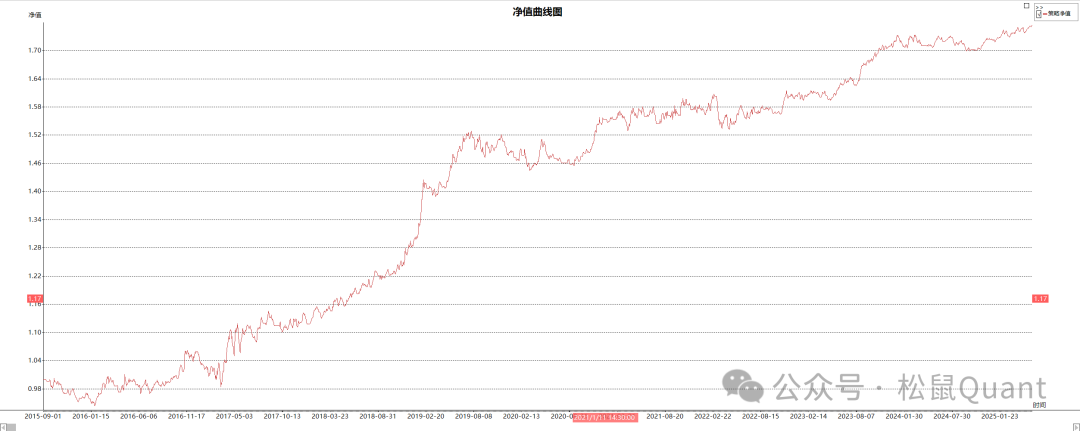Viewport: 1080px width, 431px height.
Task: Click the highlighted 2021/1/11 14:30:00 time marker
Action: pos(605,416)
